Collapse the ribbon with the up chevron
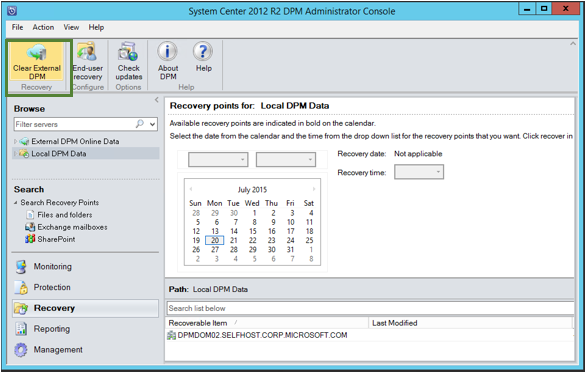Image resolution: width=587 pixels, height=376 pixels. (x=573, y=44)
